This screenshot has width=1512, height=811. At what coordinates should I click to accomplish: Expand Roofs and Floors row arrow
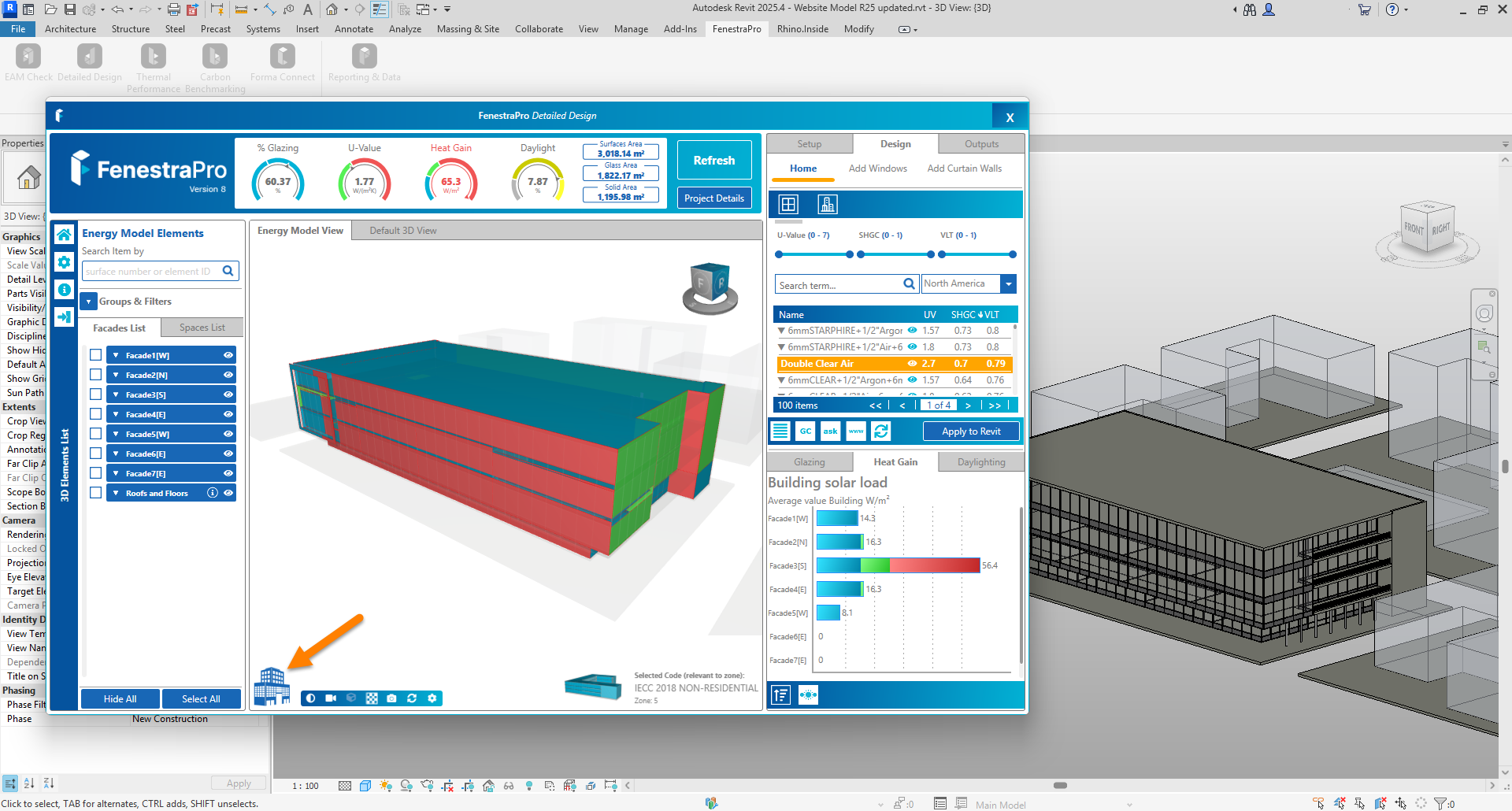tap(116, 493)
